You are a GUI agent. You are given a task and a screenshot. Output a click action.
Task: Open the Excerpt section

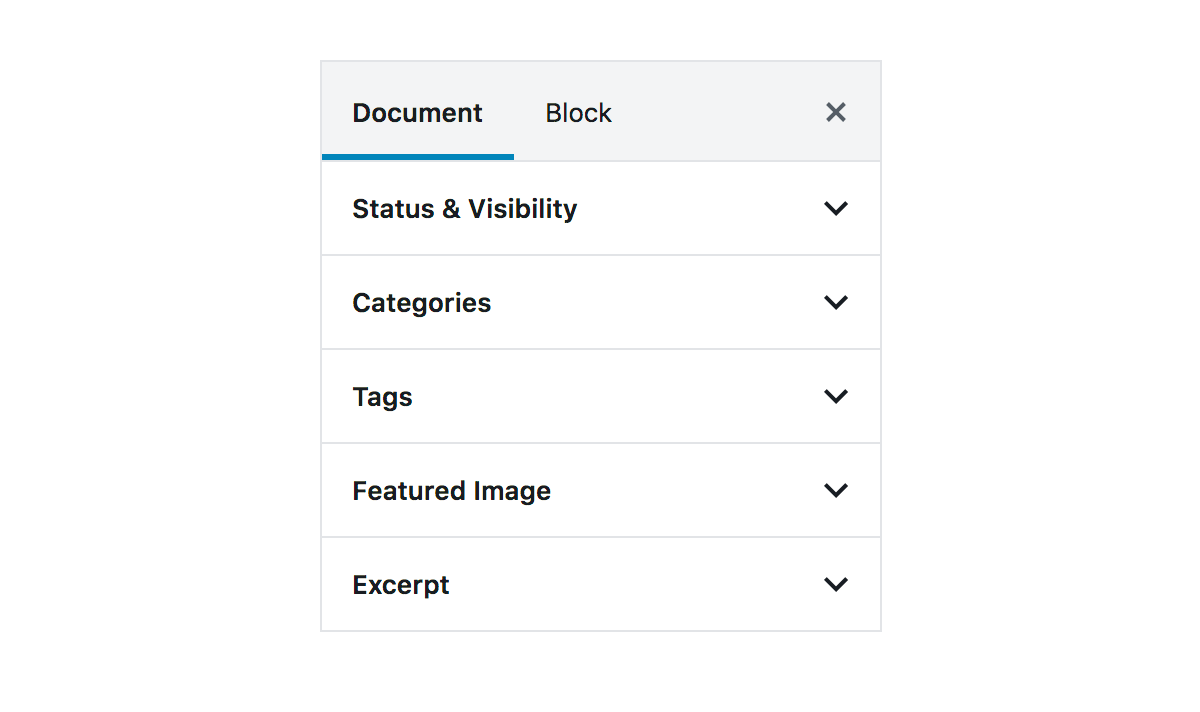(x=600, y=584)
